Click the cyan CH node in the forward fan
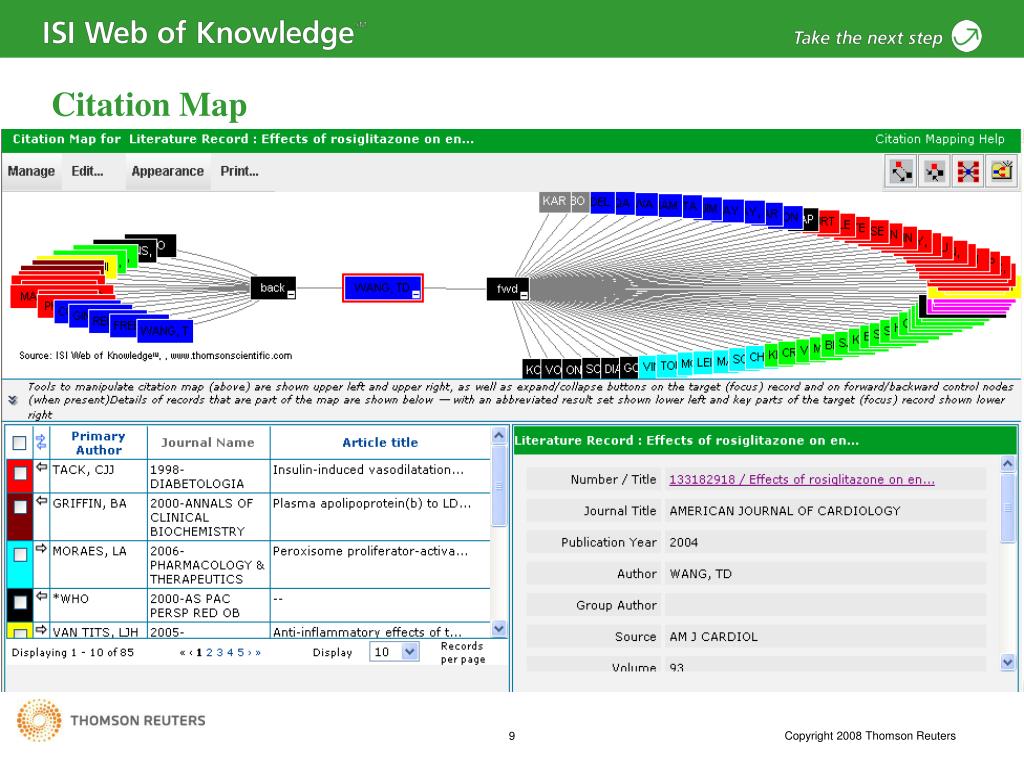1024x768 pixels. coord(756,357)
